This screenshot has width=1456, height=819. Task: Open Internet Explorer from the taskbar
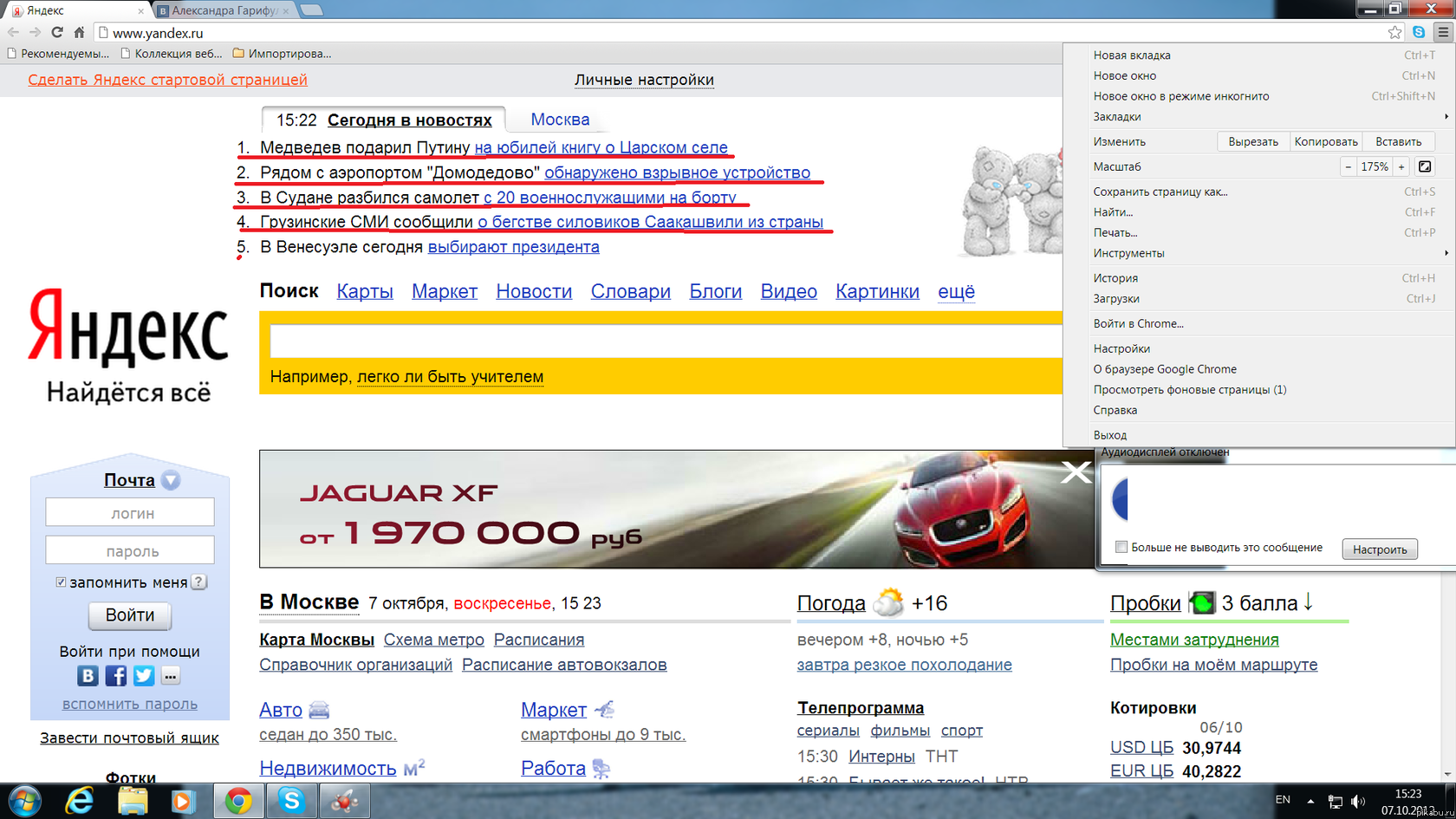(x=80, y=801)
